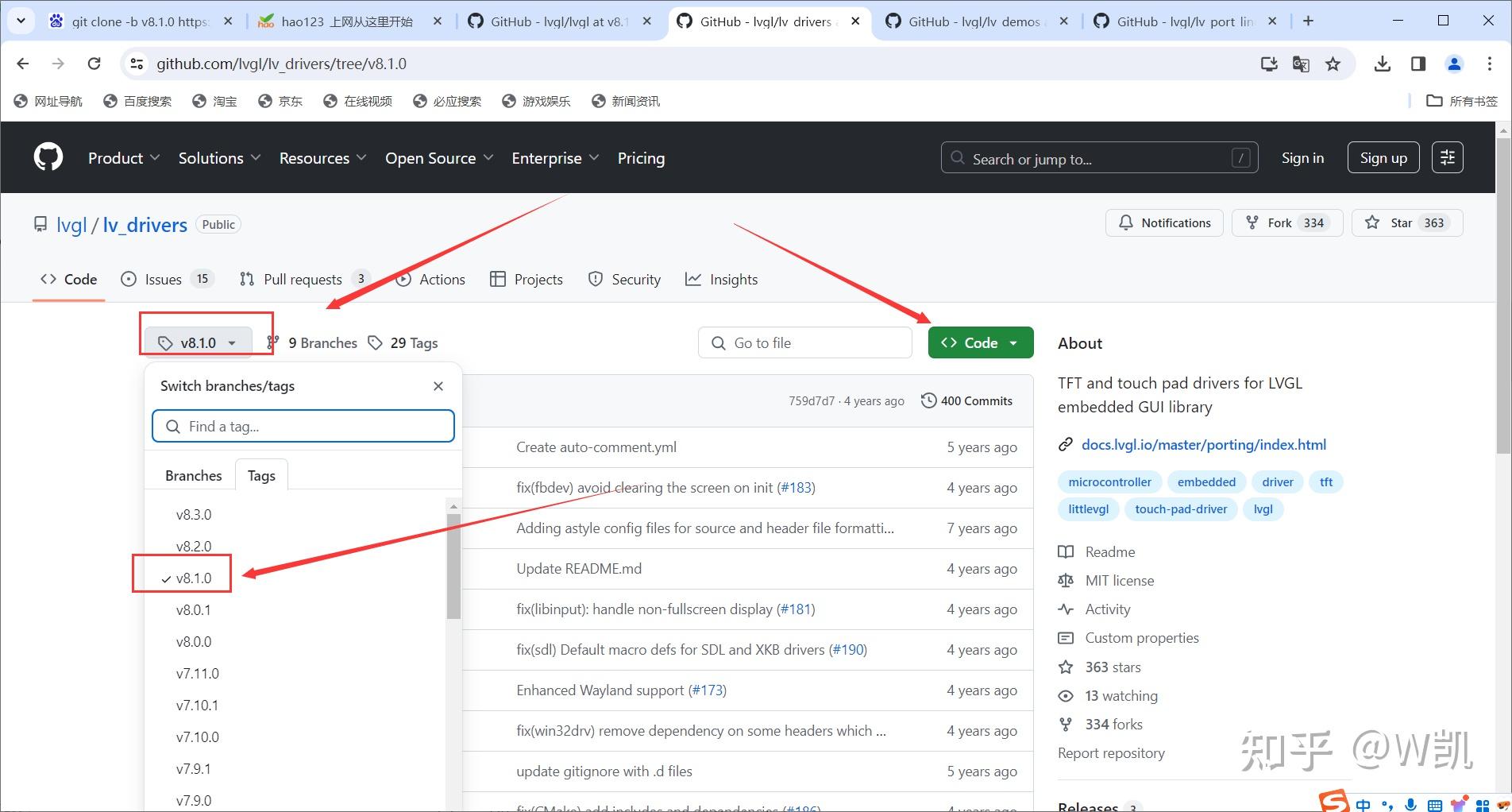Viewport: 1512px width, 812px height.
Task: Open the v8.1.0 branch/tag selector
Action: [198, 342]
